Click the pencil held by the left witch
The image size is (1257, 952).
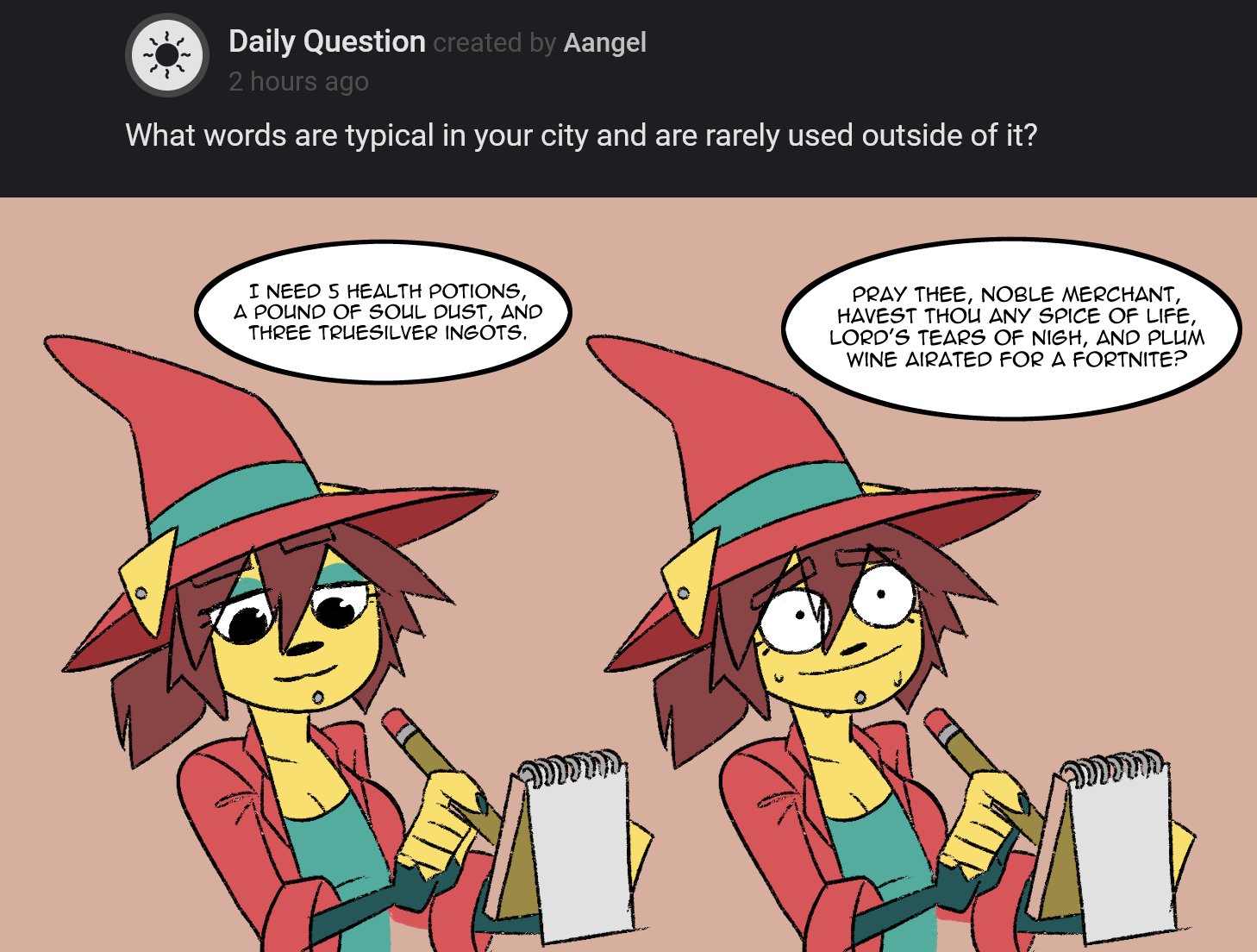tap(440, 772)
